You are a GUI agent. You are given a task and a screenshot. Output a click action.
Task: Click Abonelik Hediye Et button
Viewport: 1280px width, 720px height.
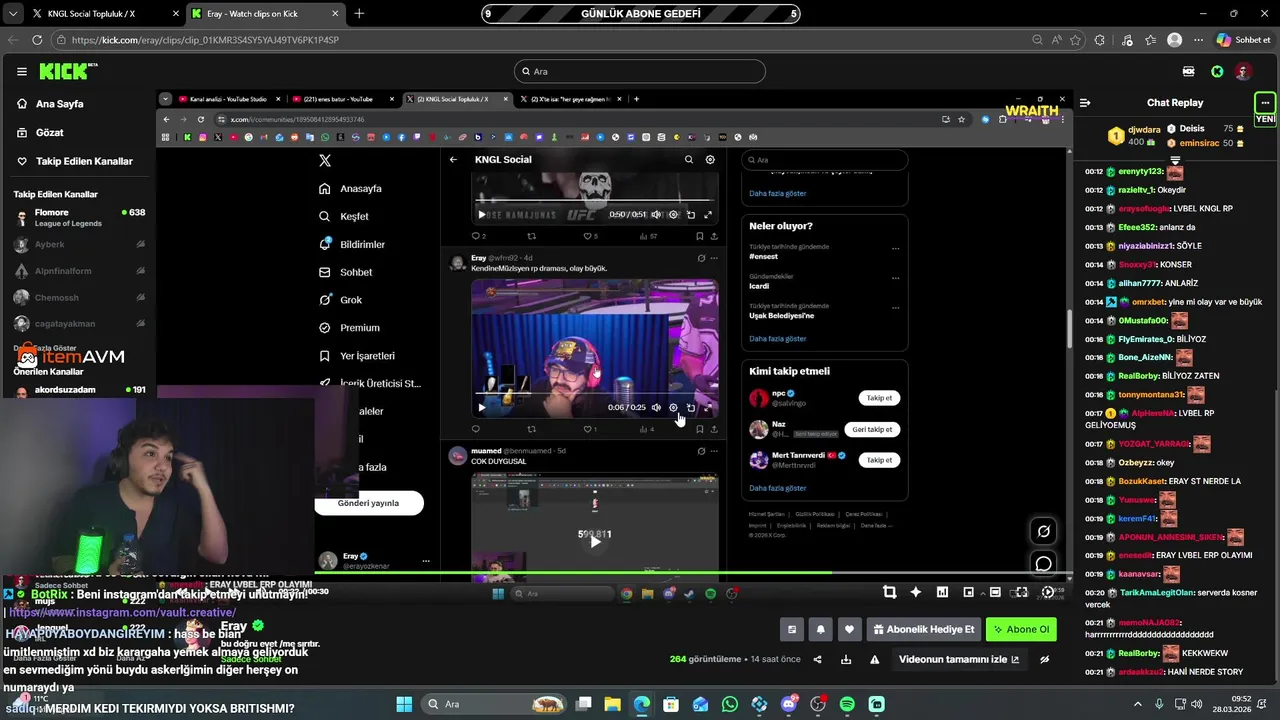click(924, 629)
